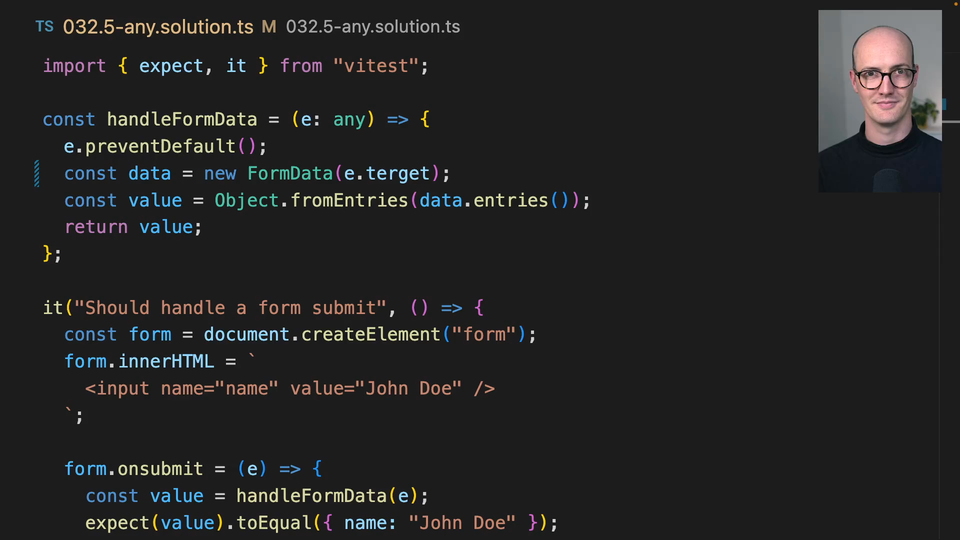The image size is (960, 540).
Task: Click the misspelled terget property
Action: point(403,174)
